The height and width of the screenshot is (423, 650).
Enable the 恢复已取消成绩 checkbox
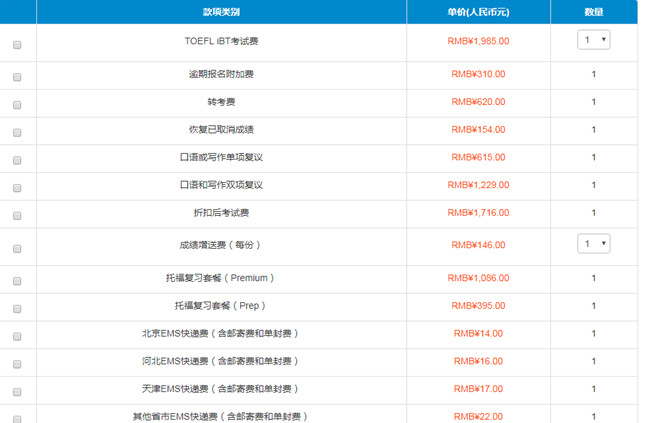17,133
